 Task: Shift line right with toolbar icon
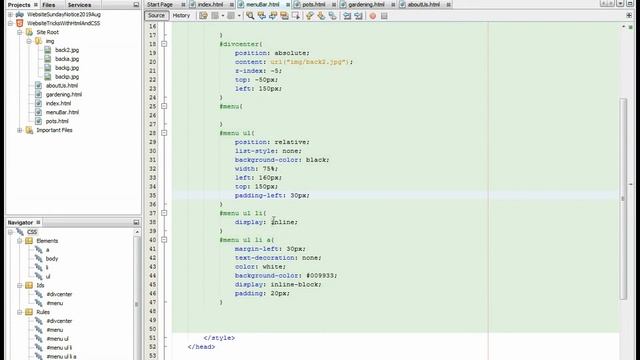pyautogui.click(x=358, y=16)
